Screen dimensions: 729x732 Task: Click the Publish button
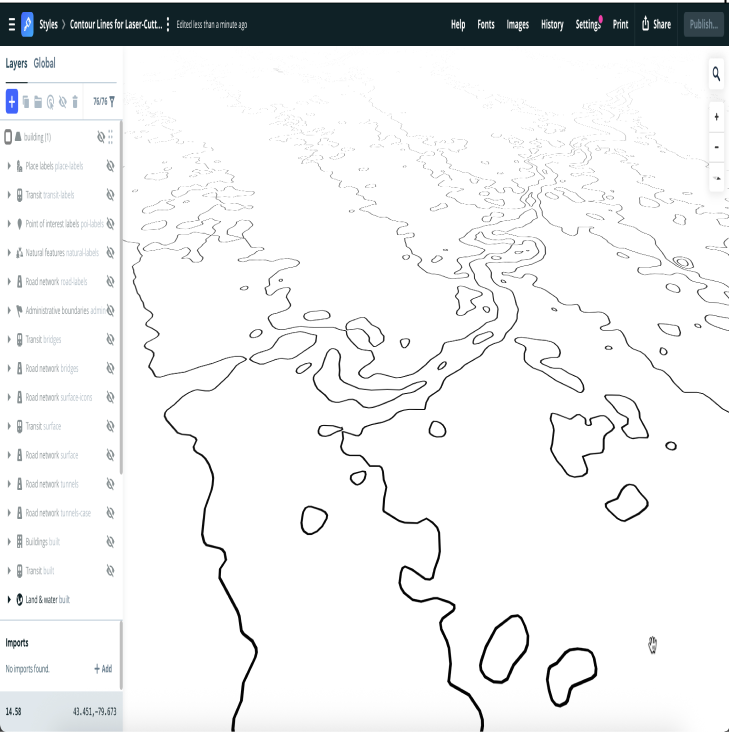click(703, 24)
